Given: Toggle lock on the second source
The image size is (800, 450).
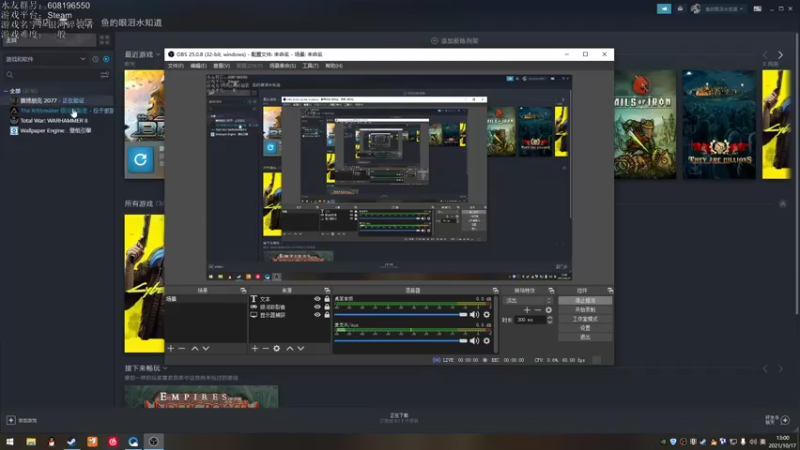Looking at the screenshot, I should [327, 307].
